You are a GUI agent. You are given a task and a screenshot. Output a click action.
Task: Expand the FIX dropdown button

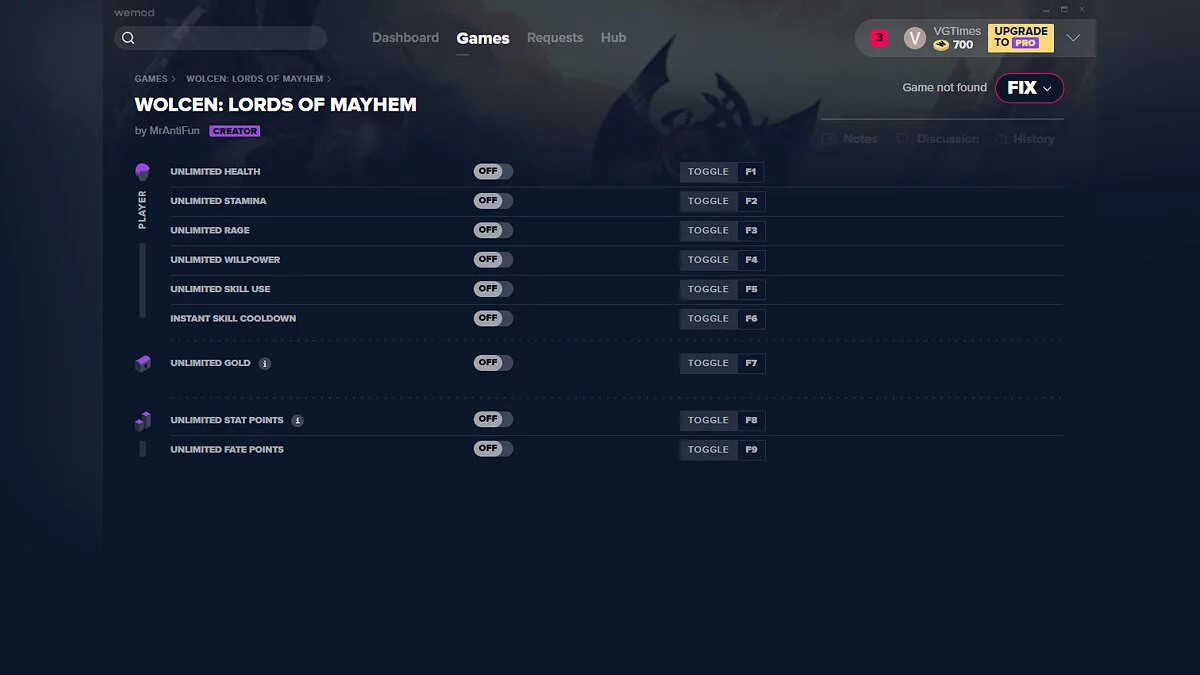[1029, 88]
